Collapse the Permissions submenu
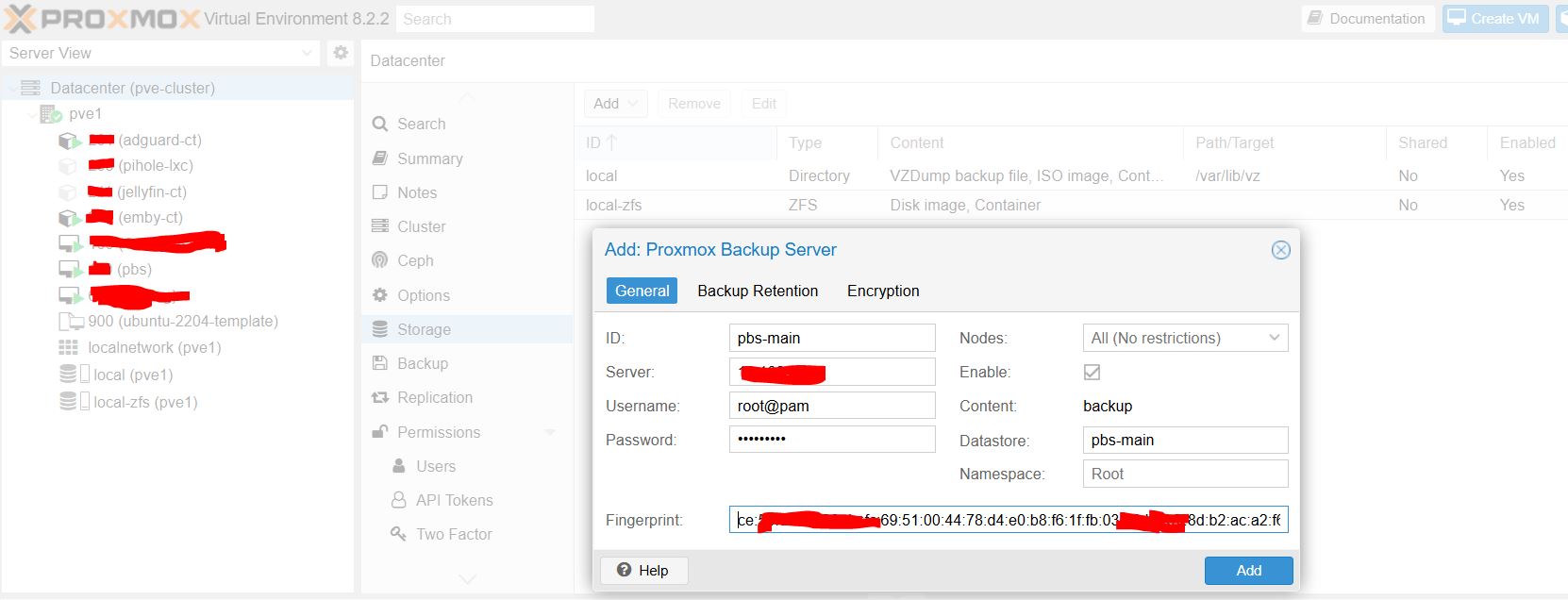Screen dimensions: 1568x600 coord(550,432)
